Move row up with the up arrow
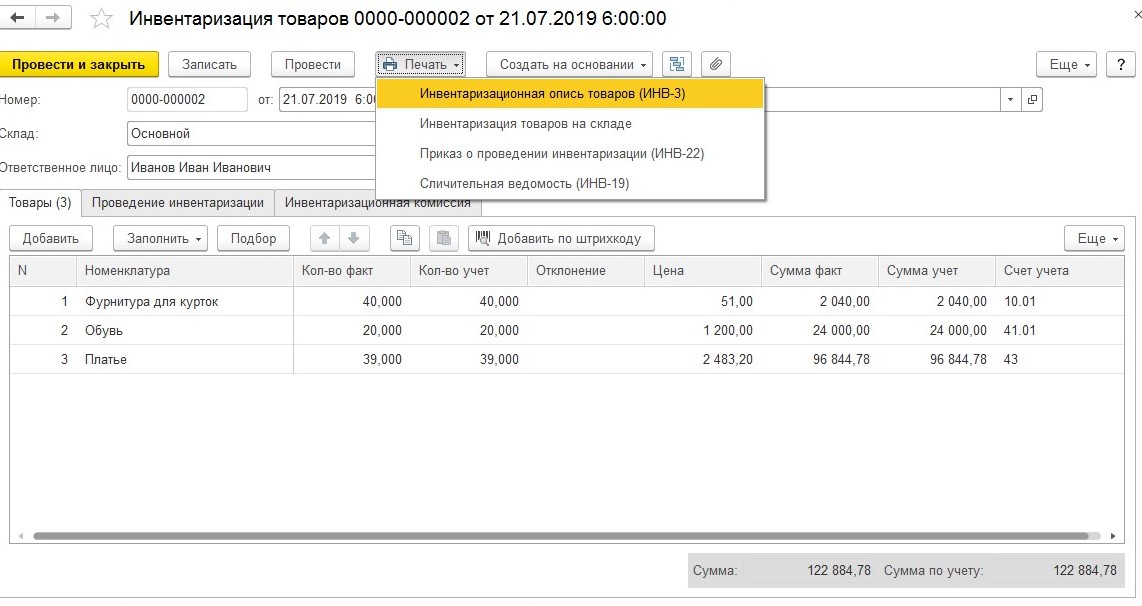The width and height of the screenshot is (1142, 606). click(x=326, y=238)
